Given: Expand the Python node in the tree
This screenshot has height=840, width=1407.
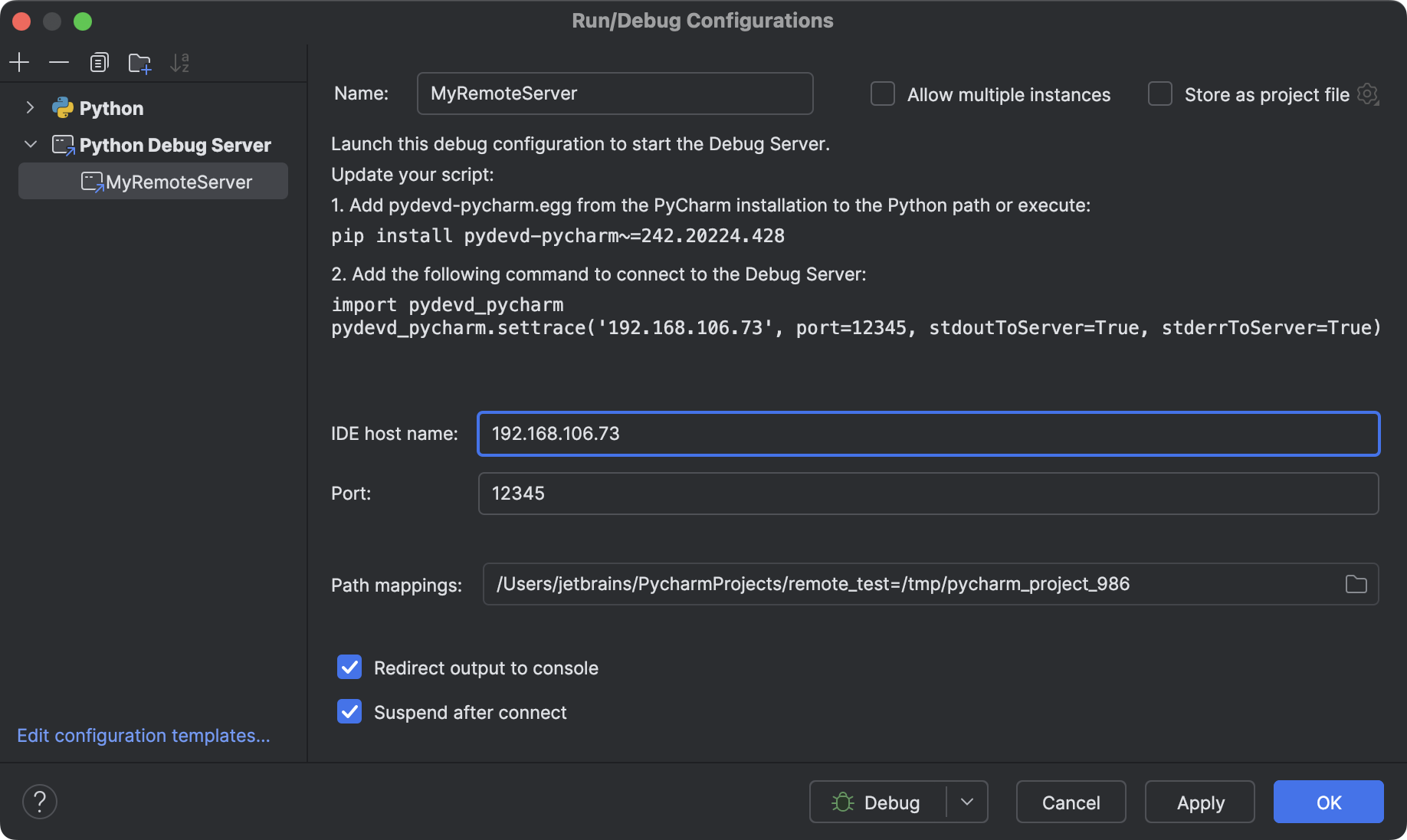Looking at the screenshot, I should (30, 108).
